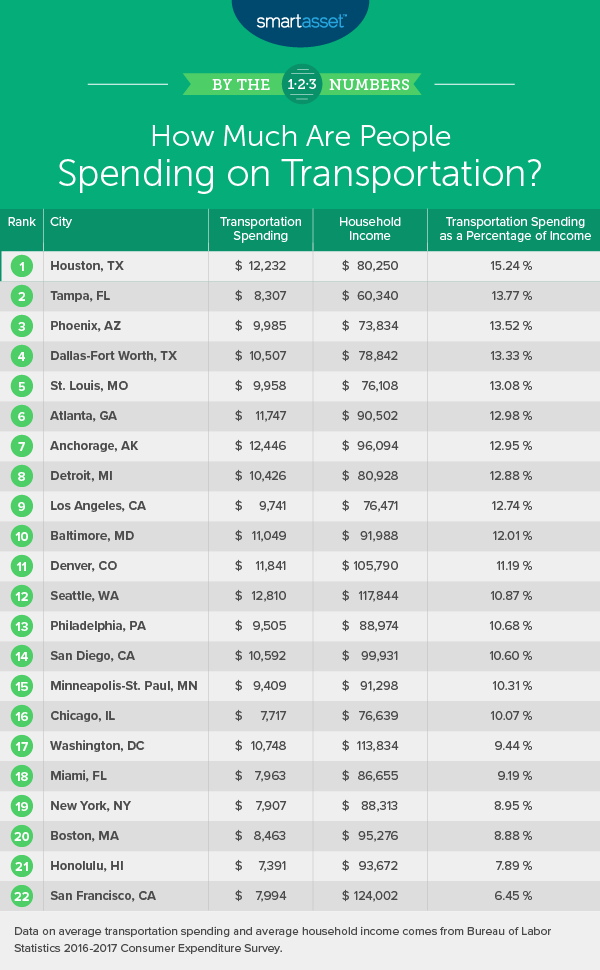Click Houston, TX in the city column
The height and width of the screenshot is (970, 600).
click(87, 266)
